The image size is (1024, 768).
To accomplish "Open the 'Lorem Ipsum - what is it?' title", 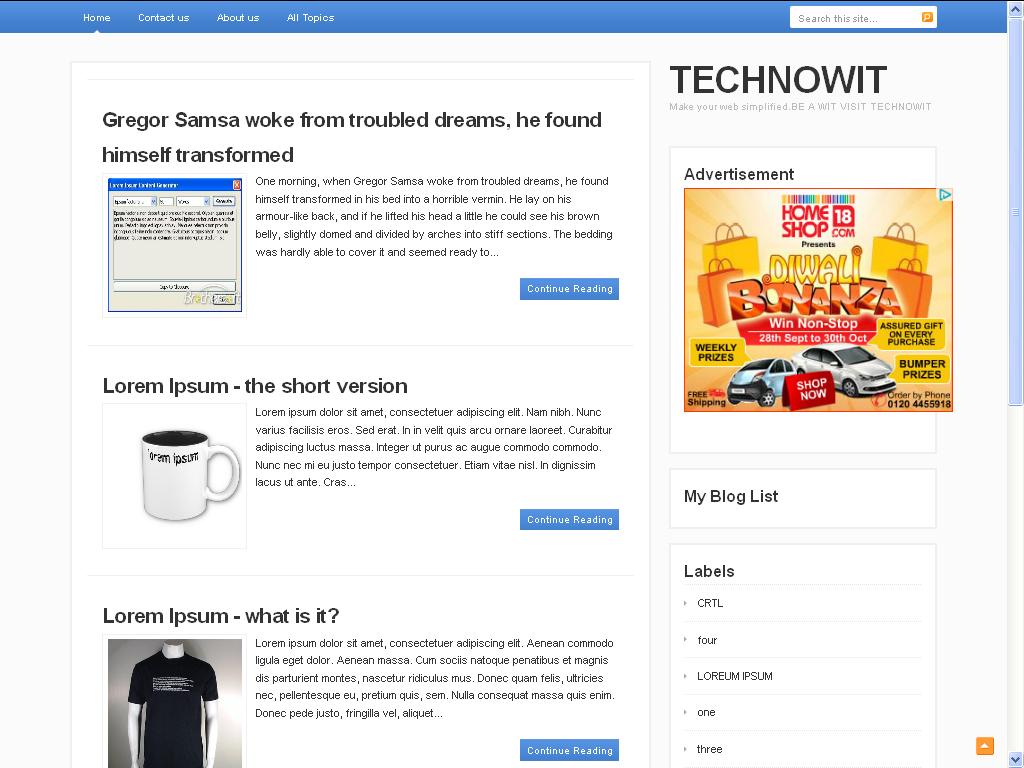I will click(221, 616).
